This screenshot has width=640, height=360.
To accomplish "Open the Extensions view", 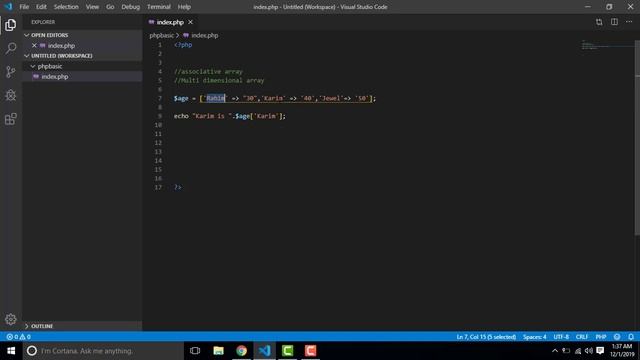I will [x=11, y=119].
